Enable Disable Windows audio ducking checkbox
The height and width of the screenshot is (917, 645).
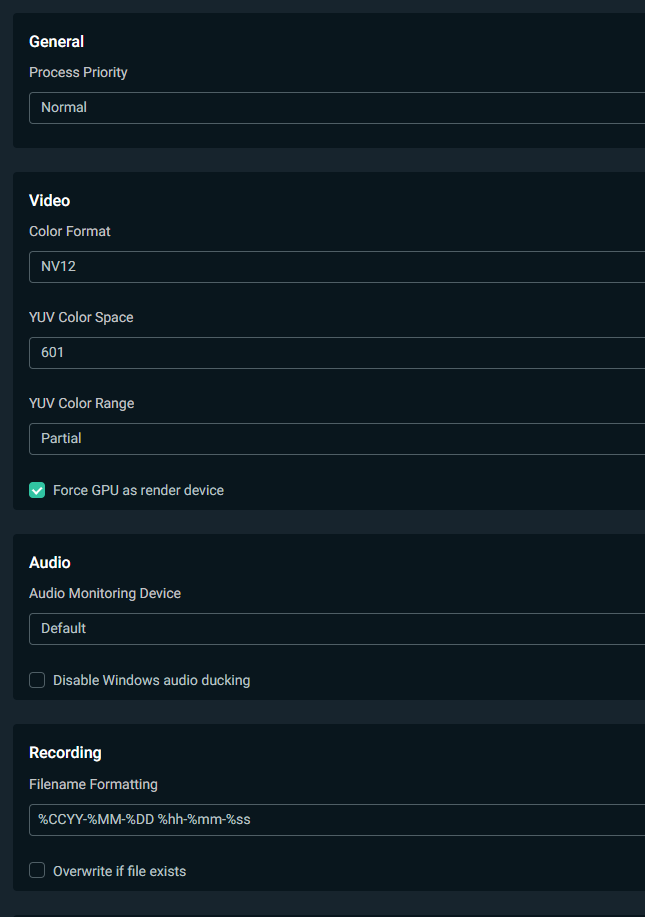pyautogui.click(x=37, y=680)
